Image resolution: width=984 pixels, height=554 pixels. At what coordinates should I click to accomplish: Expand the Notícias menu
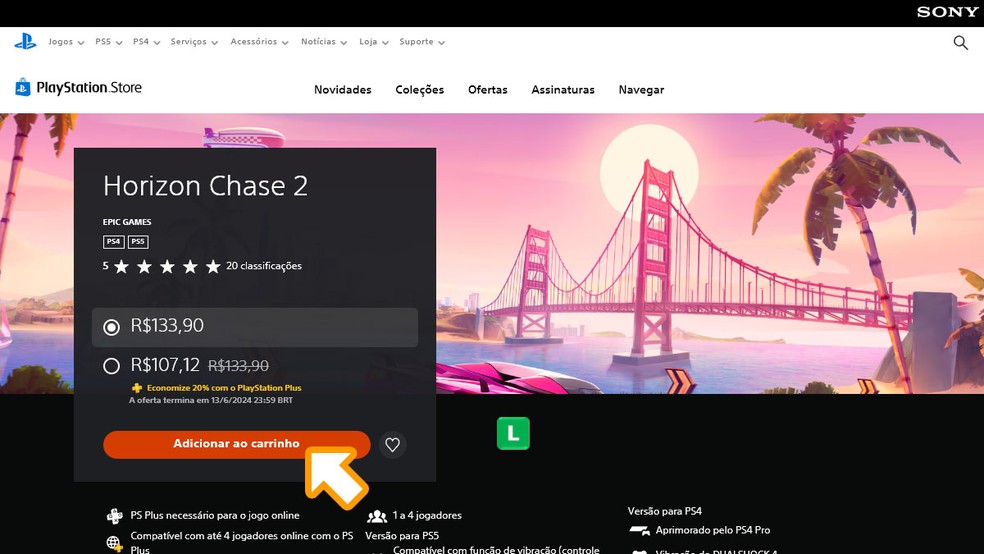[324, 42]
